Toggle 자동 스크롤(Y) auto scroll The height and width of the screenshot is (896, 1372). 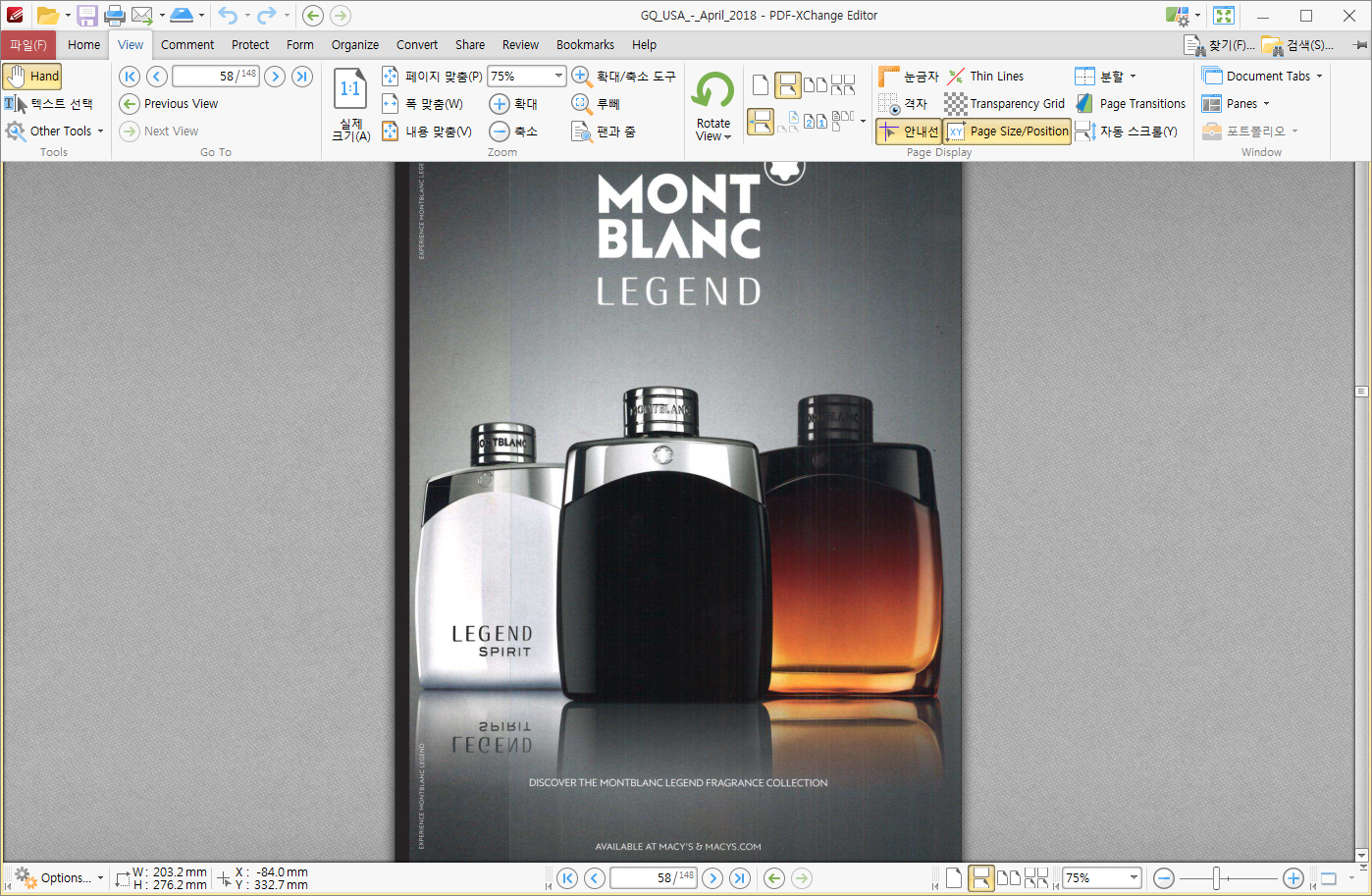tap(1127, 131)
